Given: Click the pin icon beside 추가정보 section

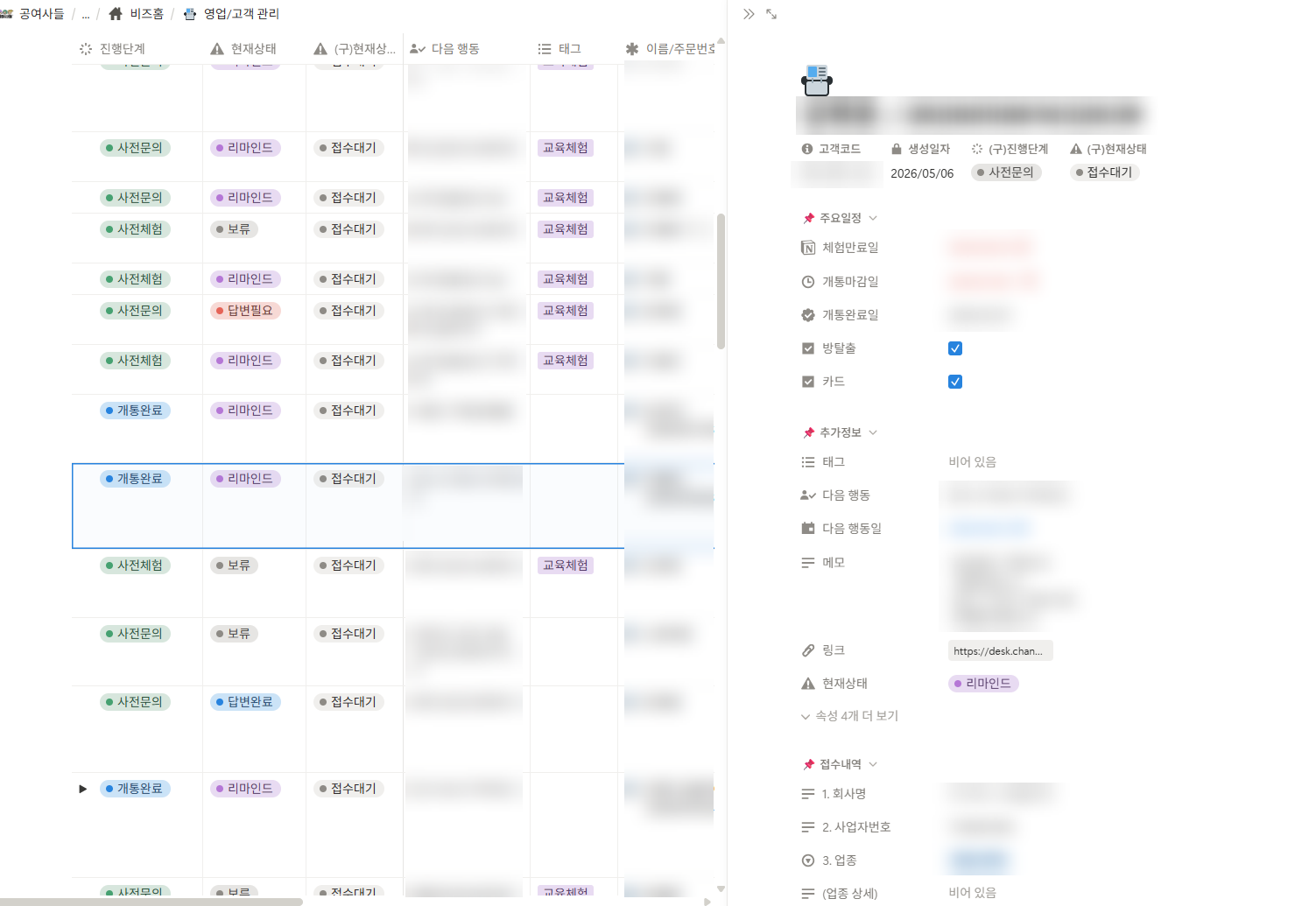Looking at the screenshot, I should 809,432.
